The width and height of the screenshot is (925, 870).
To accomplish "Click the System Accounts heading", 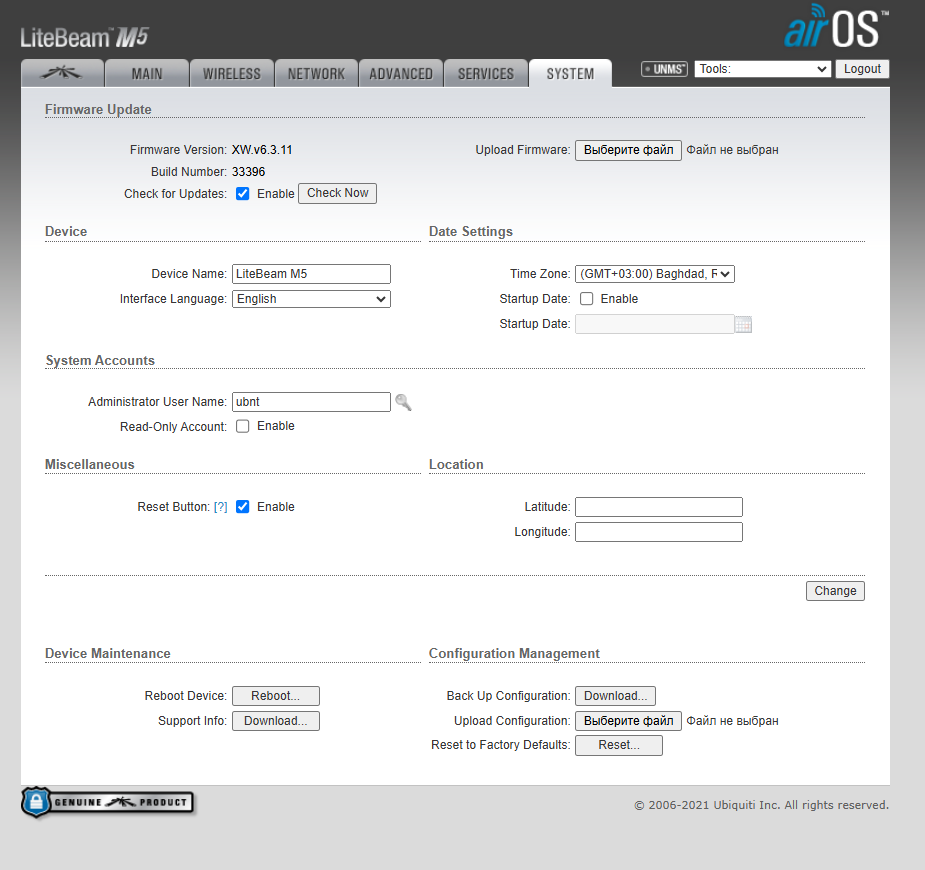I will (x=100, y=360).
